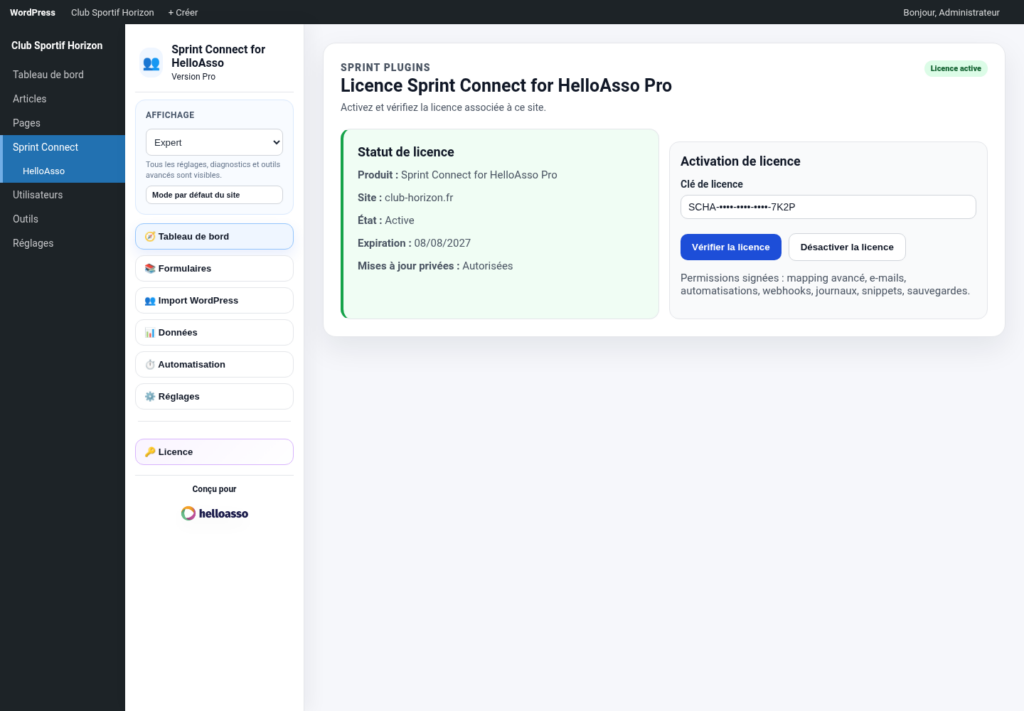Click WordPress in the admin bar
The image size is (1024, 711).
coord(33,12)
